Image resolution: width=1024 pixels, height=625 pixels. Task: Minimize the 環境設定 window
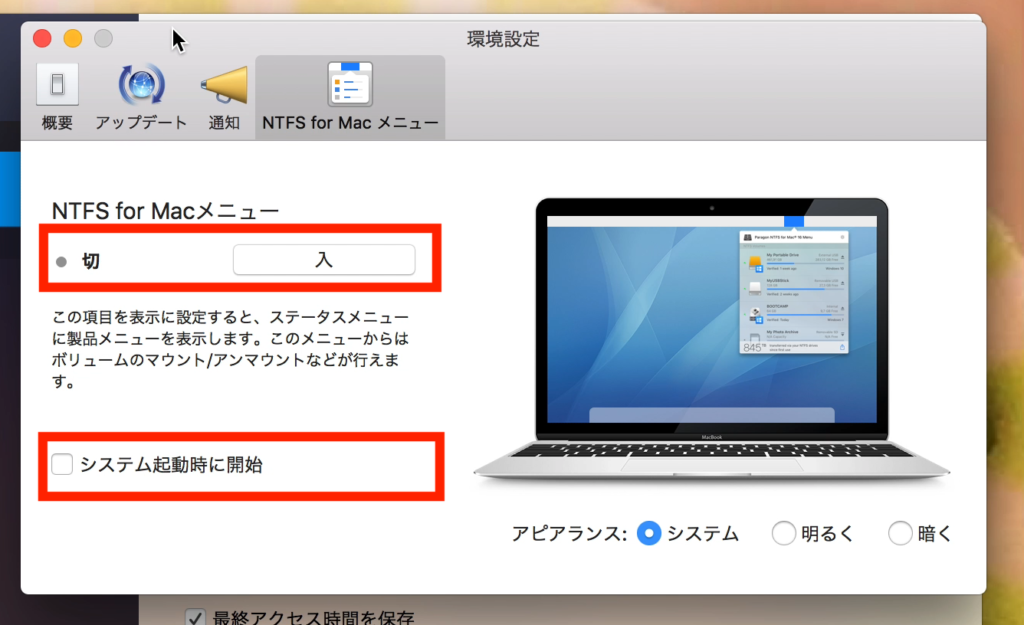click(x=72, y=39)
